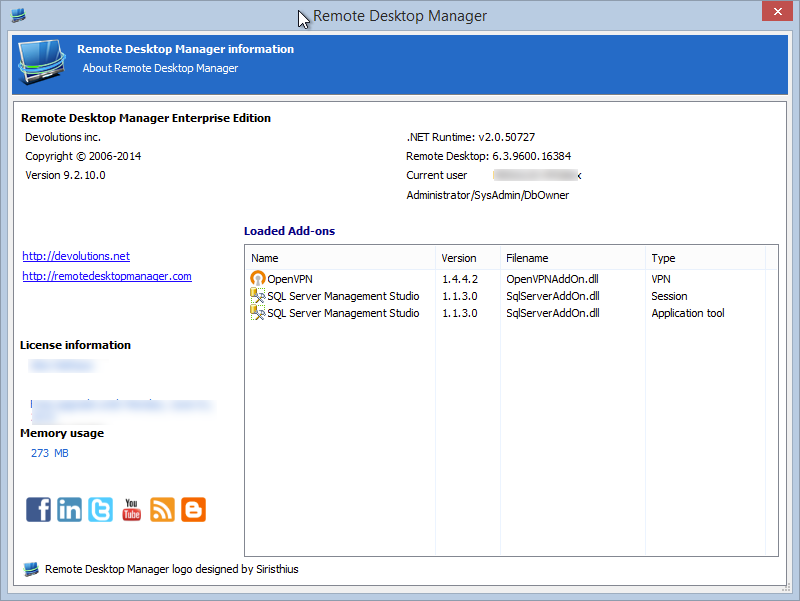This screenshot has width=800, height=601.
Task: Click small logo icon beside designer credit
Action: coord(31,569)
